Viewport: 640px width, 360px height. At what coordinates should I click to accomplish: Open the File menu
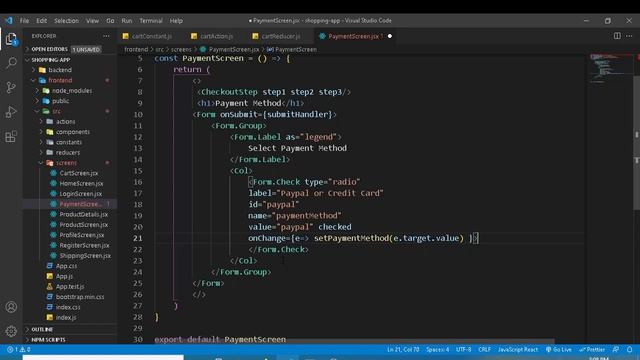coord(24,20)
